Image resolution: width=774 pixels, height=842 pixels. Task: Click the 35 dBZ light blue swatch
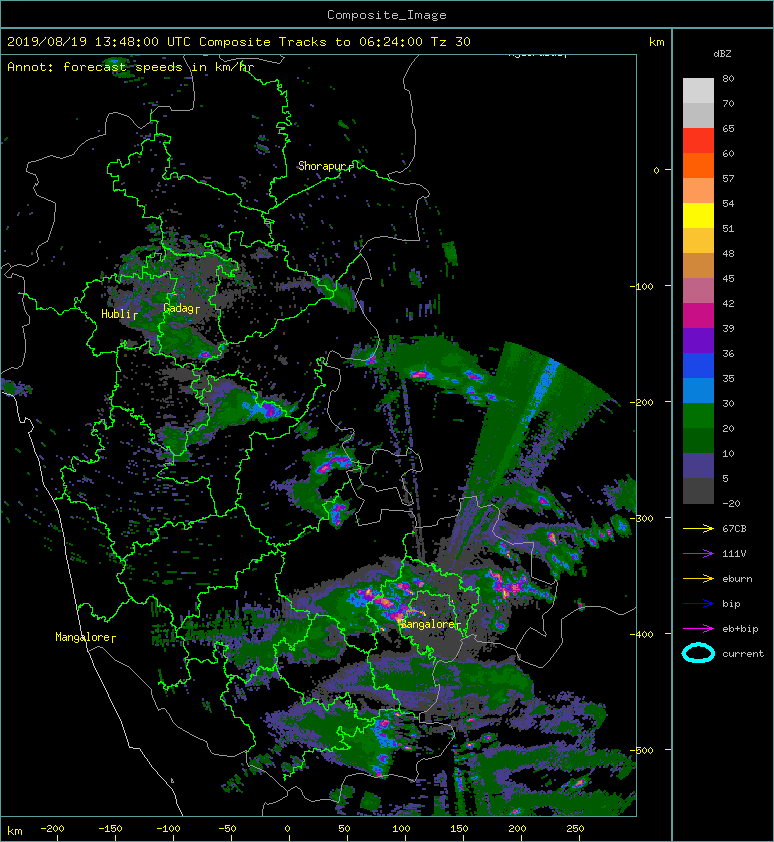point(698,390)
